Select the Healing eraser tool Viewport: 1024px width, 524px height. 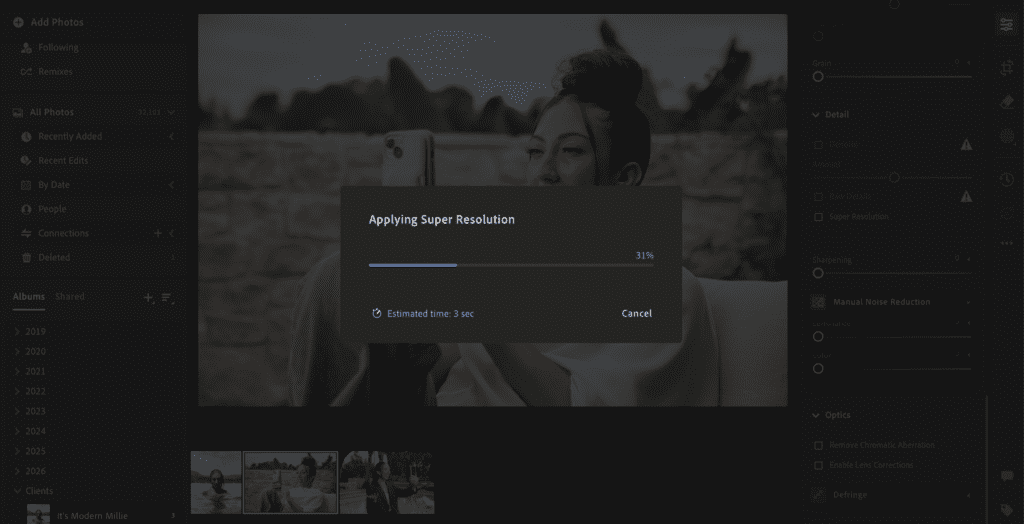[x=1007, y=102]
